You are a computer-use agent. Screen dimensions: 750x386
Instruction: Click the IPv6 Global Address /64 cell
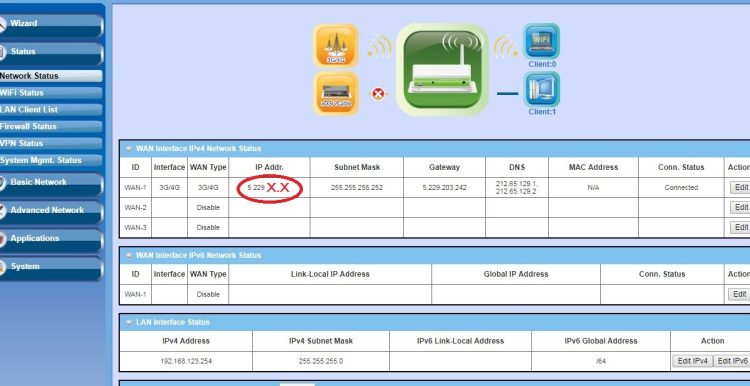coord(601,361)
